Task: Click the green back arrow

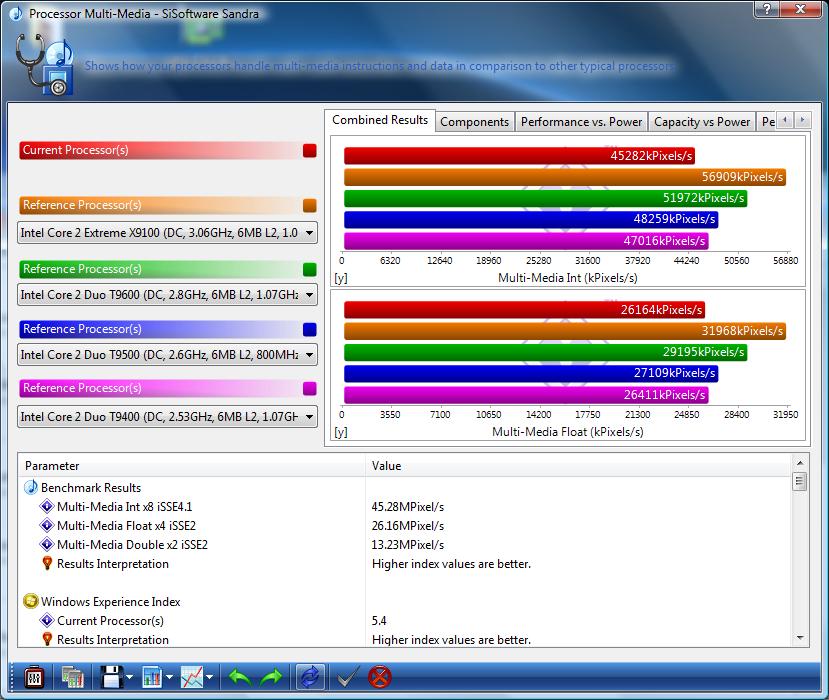Action: coord(240,677)
